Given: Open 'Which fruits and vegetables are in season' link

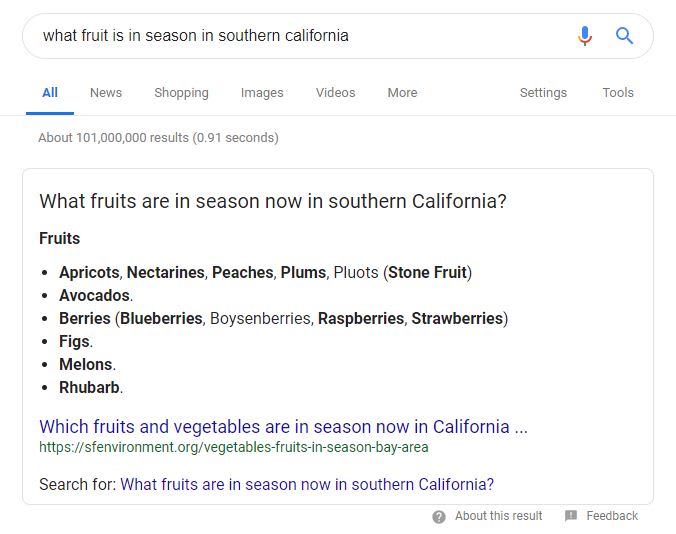Looking at the screenshot, I should tap(283, 427).
